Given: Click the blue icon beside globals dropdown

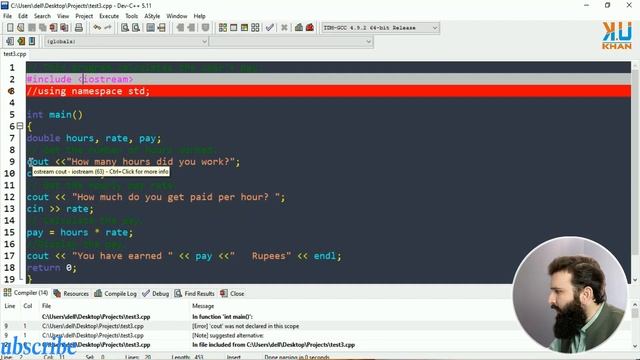Looking at the screenshot, I should [x=32, y=41].
